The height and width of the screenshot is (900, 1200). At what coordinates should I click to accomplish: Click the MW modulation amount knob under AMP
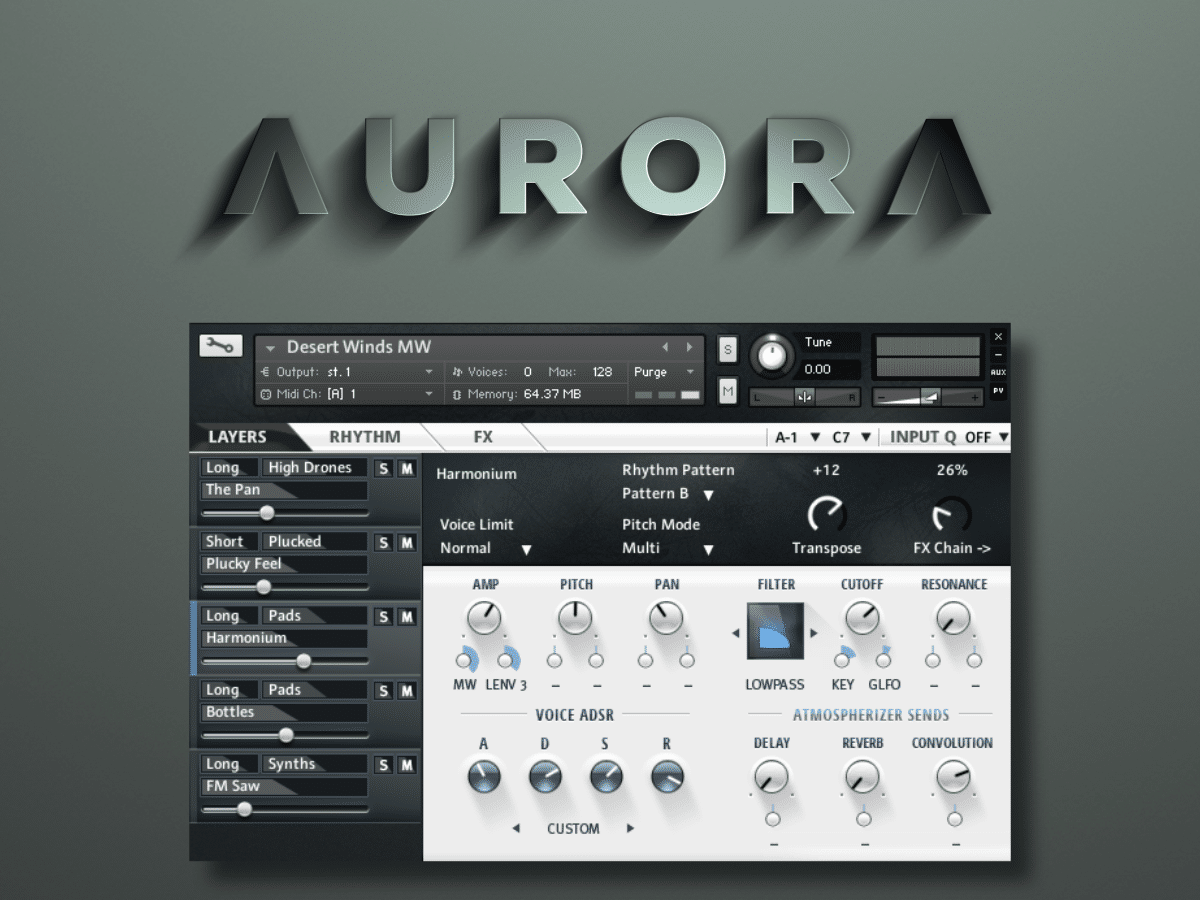coord(464,661)
